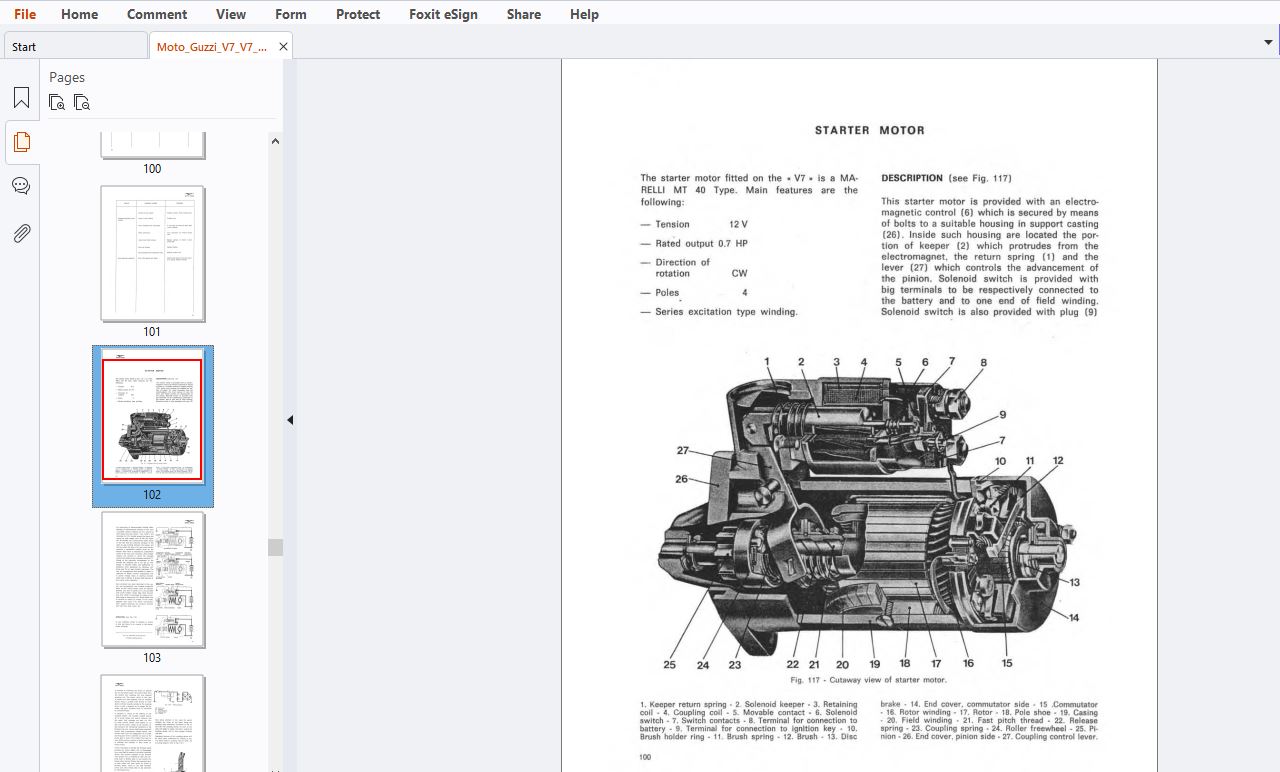Open the Help ribbon tab
This screenshot has width=1280, height=772.
pos(584,14)
